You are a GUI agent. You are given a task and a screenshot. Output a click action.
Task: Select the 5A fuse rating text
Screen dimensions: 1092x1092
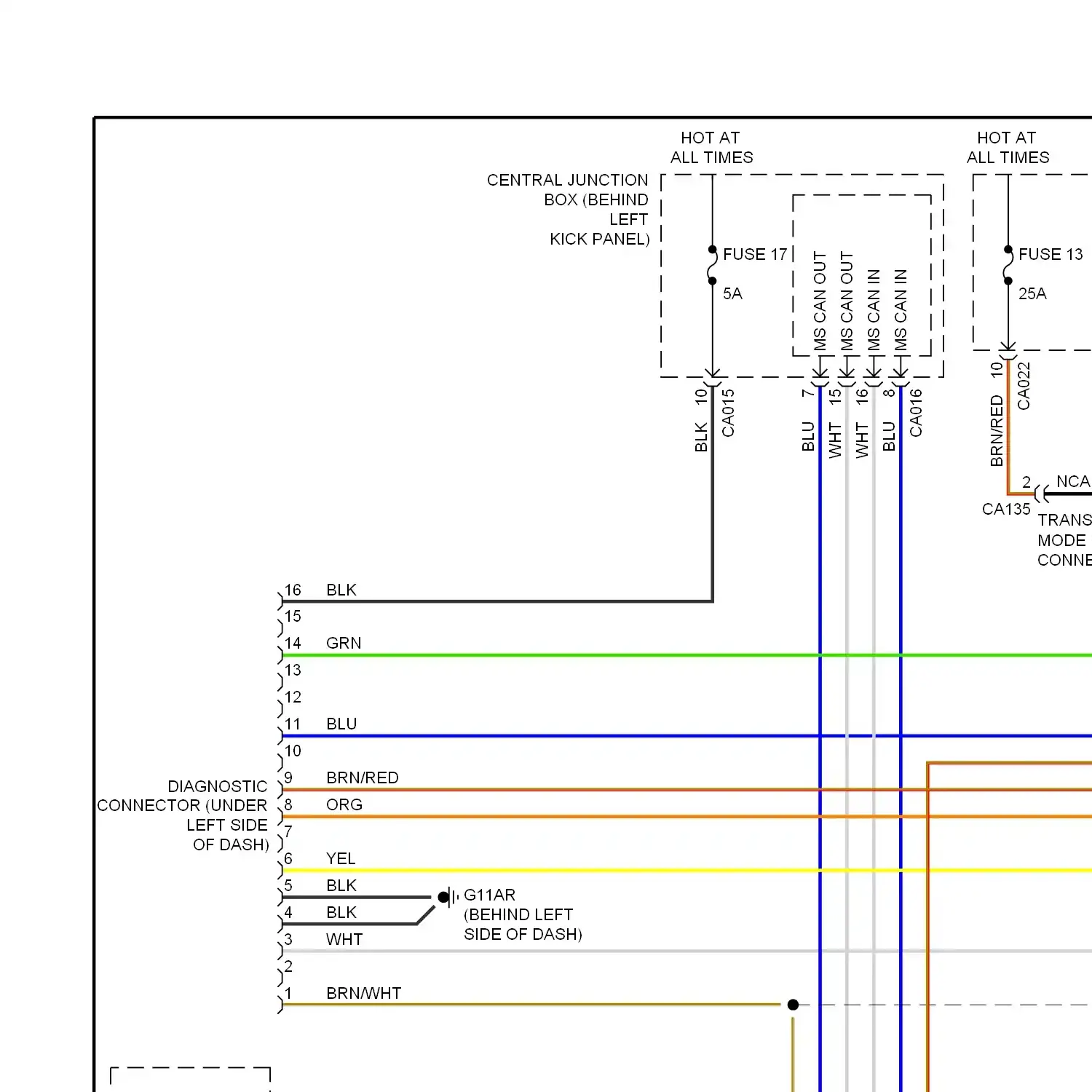(732, 293)
